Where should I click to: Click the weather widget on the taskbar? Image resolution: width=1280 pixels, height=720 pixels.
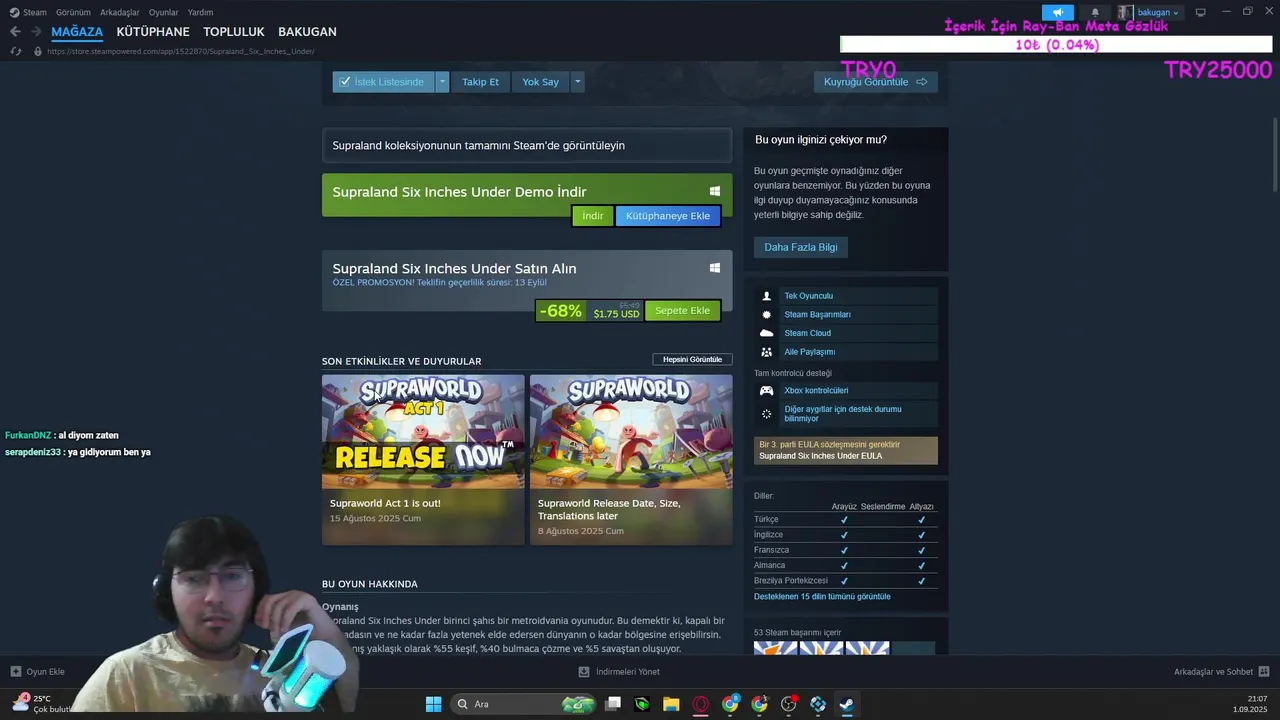tap(42, 704)
